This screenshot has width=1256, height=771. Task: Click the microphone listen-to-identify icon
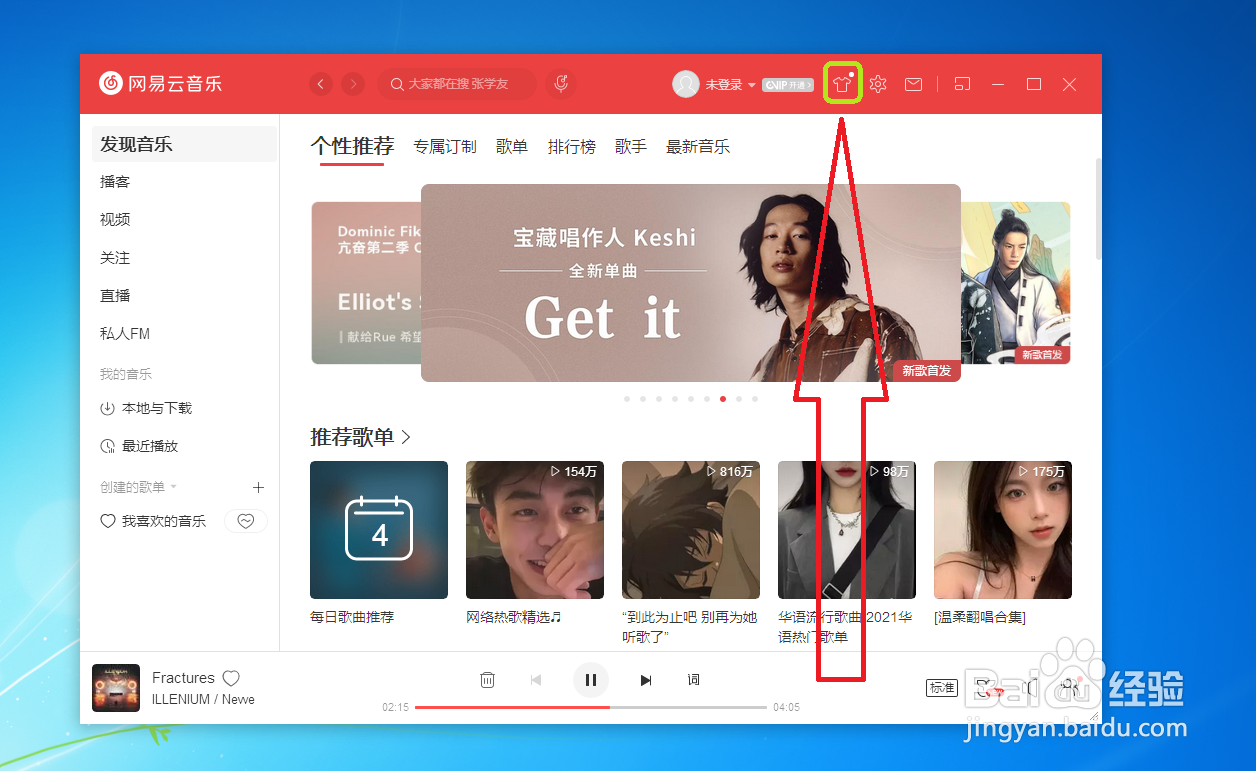click(562, 84)
